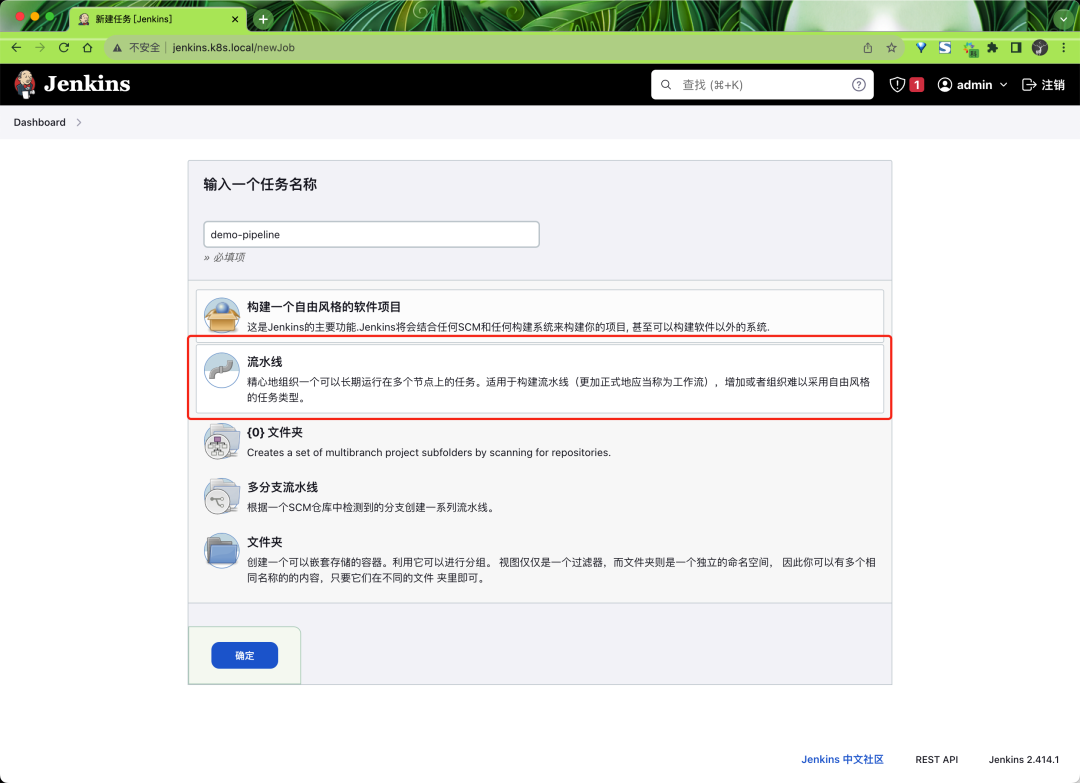Focus the 查找 search input field
This screenshot has height=783, width=1080.
762,85
